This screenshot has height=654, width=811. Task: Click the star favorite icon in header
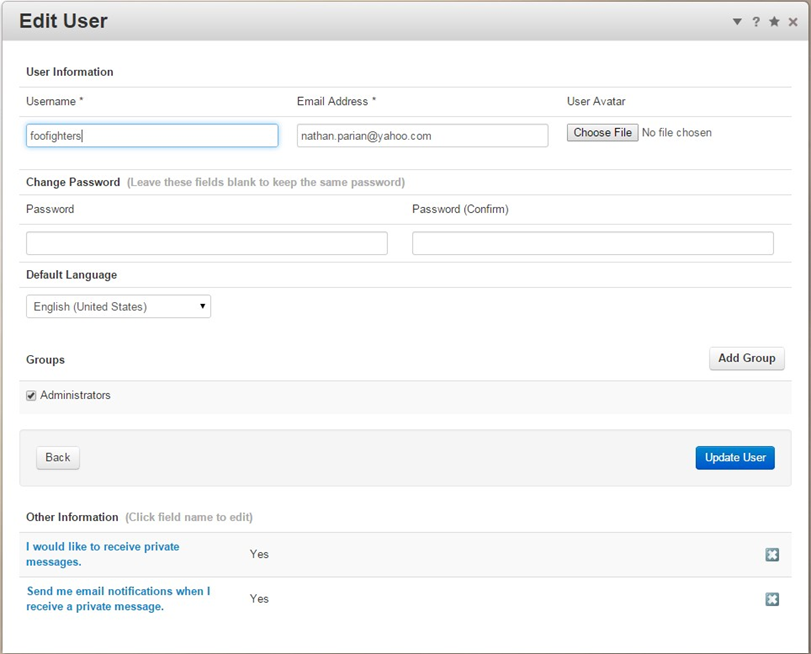pos(774,22)
